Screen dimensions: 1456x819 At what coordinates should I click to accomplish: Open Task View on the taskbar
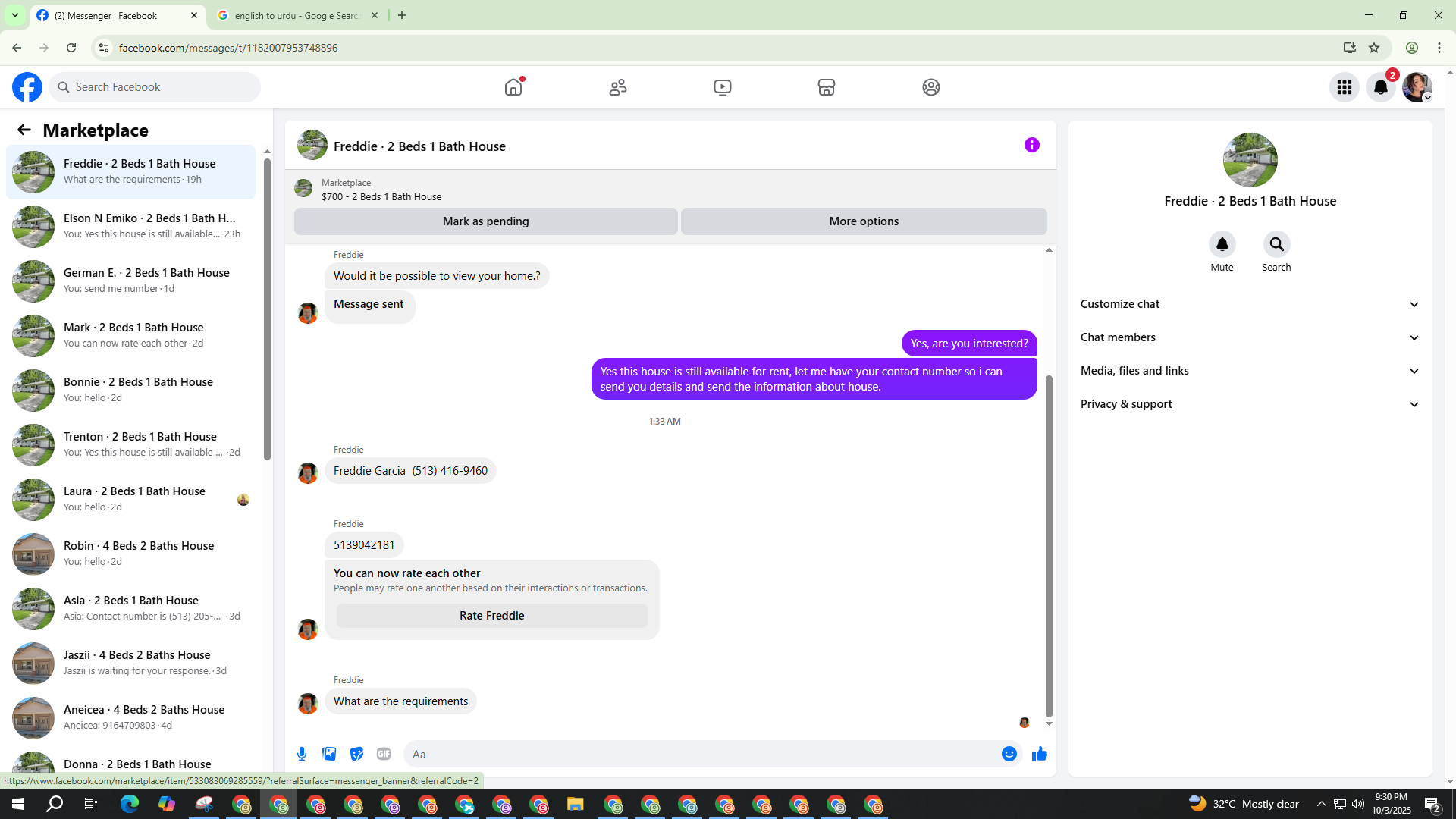coord(91,804)
